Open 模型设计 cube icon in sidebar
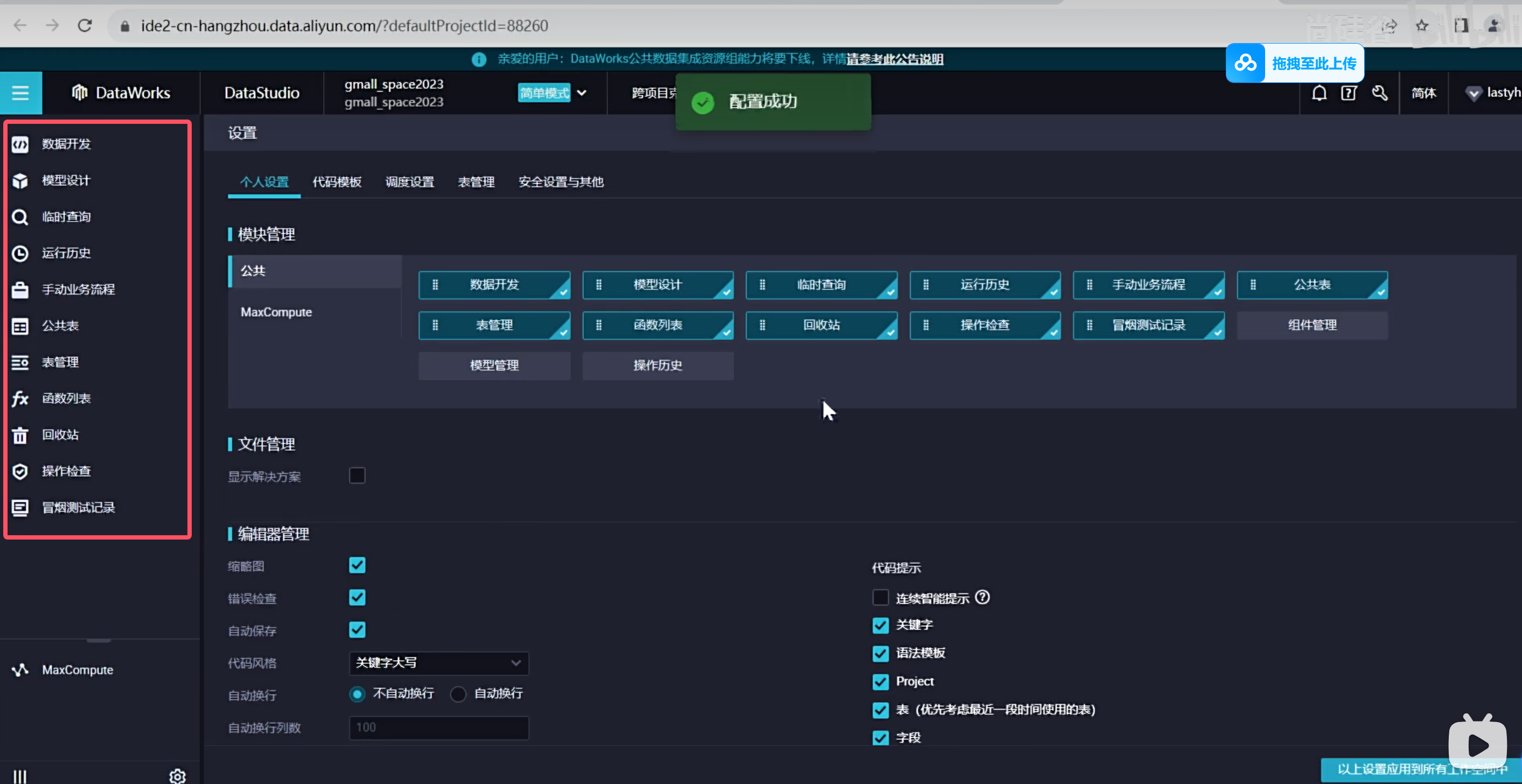Screen dimensions: 1522x784 click(x=20, y=181)
